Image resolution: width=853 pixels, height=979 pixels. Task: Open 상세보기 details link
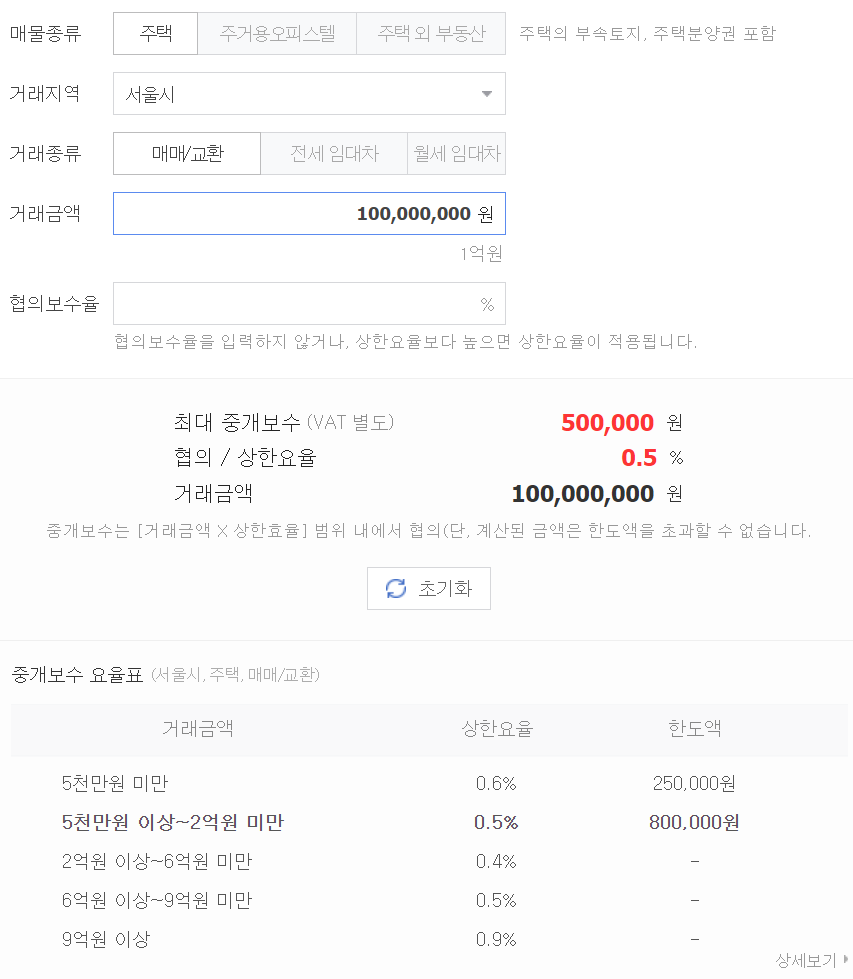click(x=811, y=960)
